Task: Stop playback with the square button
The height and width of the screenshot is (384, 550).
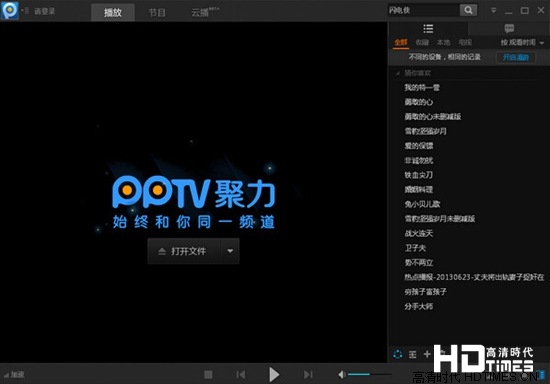Action: [208, 375]
